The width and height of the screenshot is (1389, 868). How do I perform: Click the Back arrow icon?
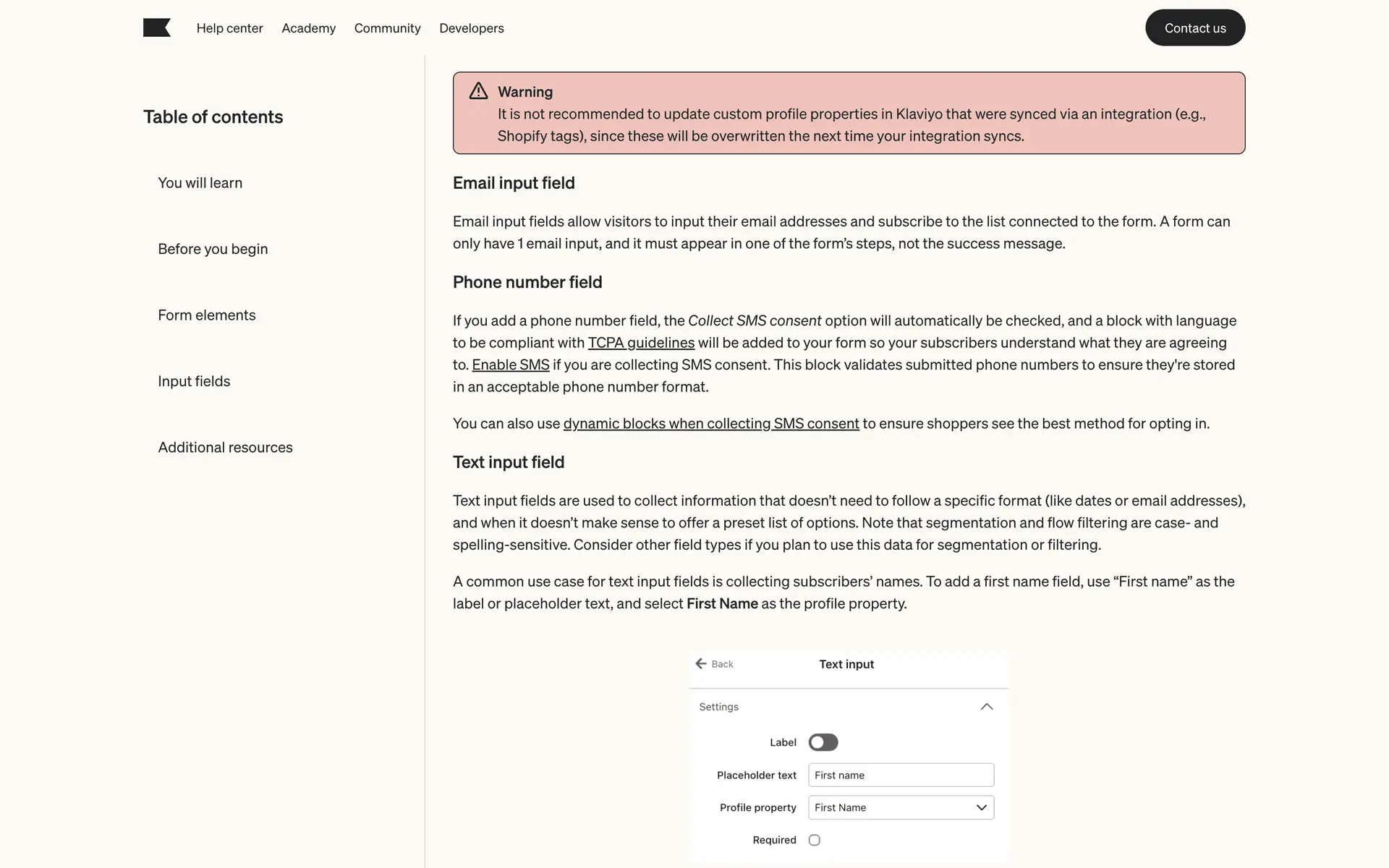pos(700,663)
